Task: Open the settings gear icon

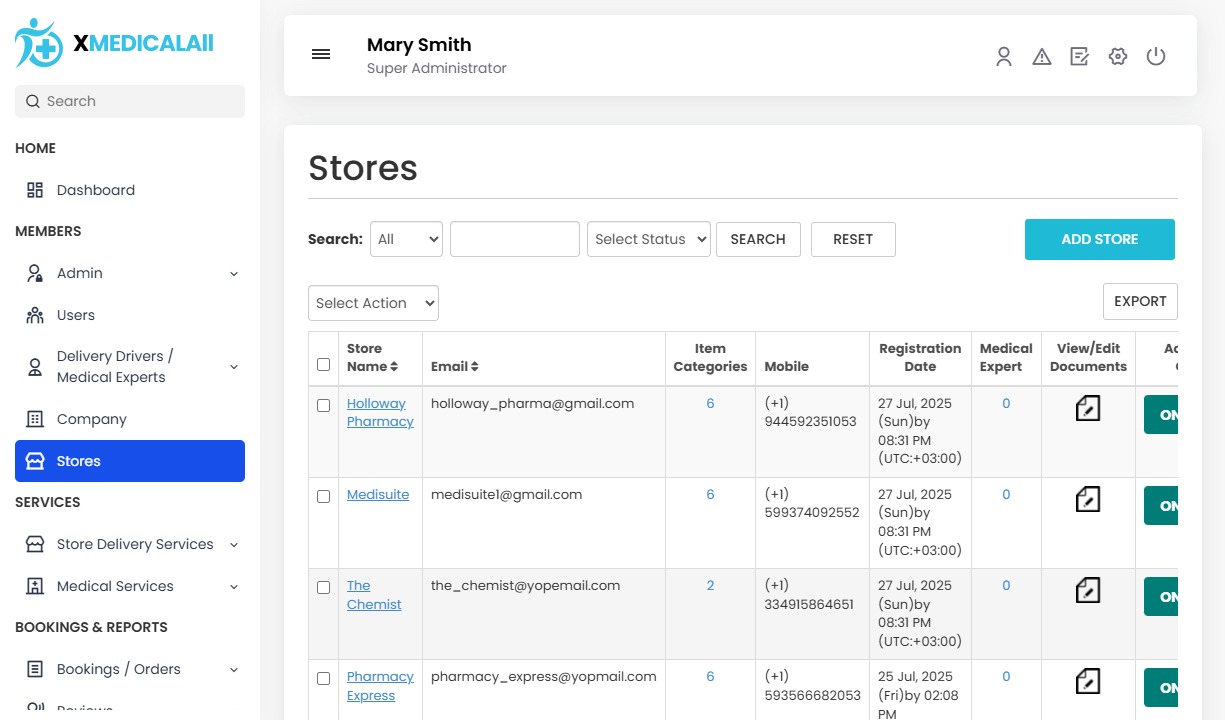Action: coord(1118,57)
